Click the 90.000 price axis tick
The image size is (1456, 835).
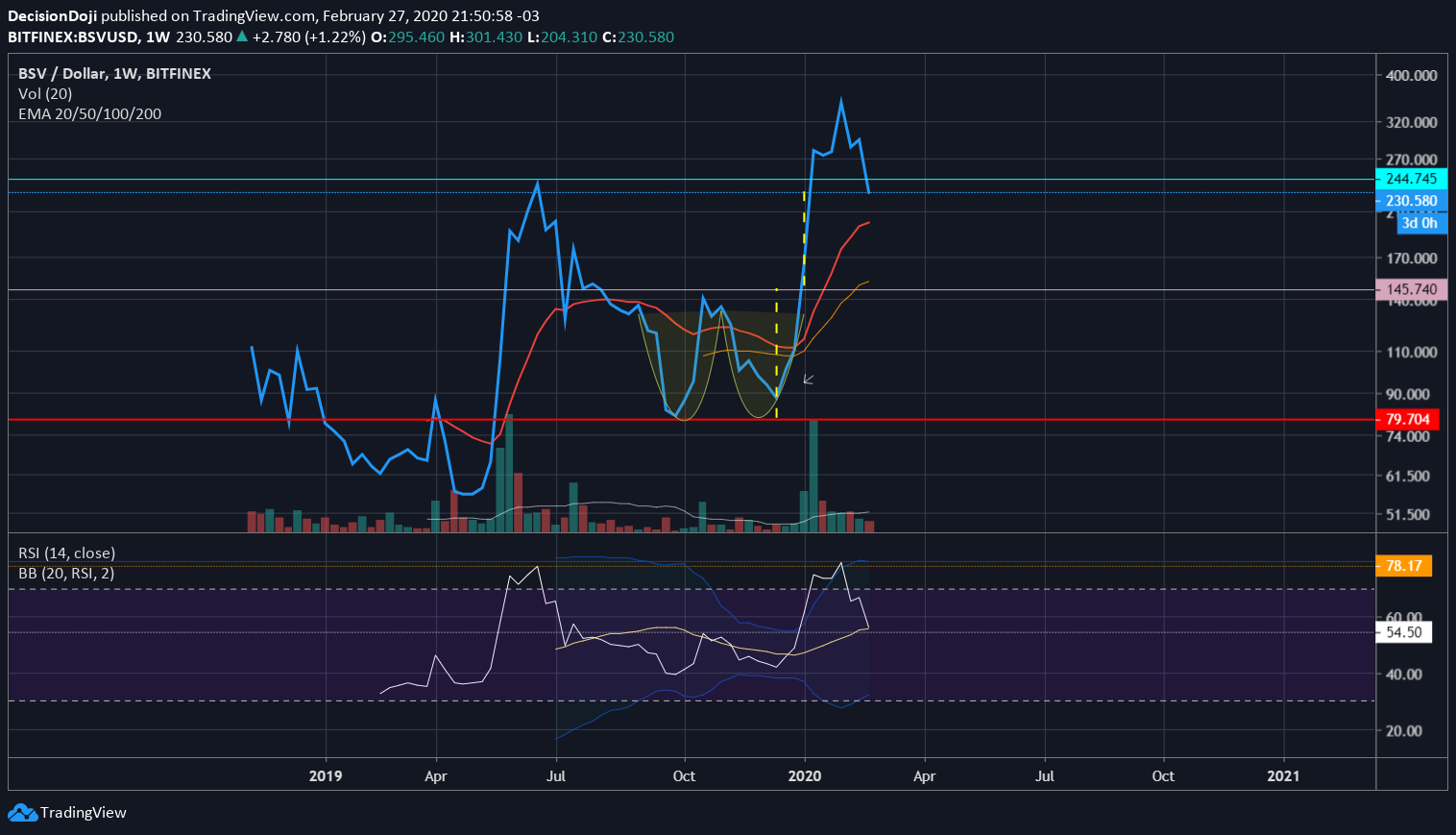[x=1407, y=394]
